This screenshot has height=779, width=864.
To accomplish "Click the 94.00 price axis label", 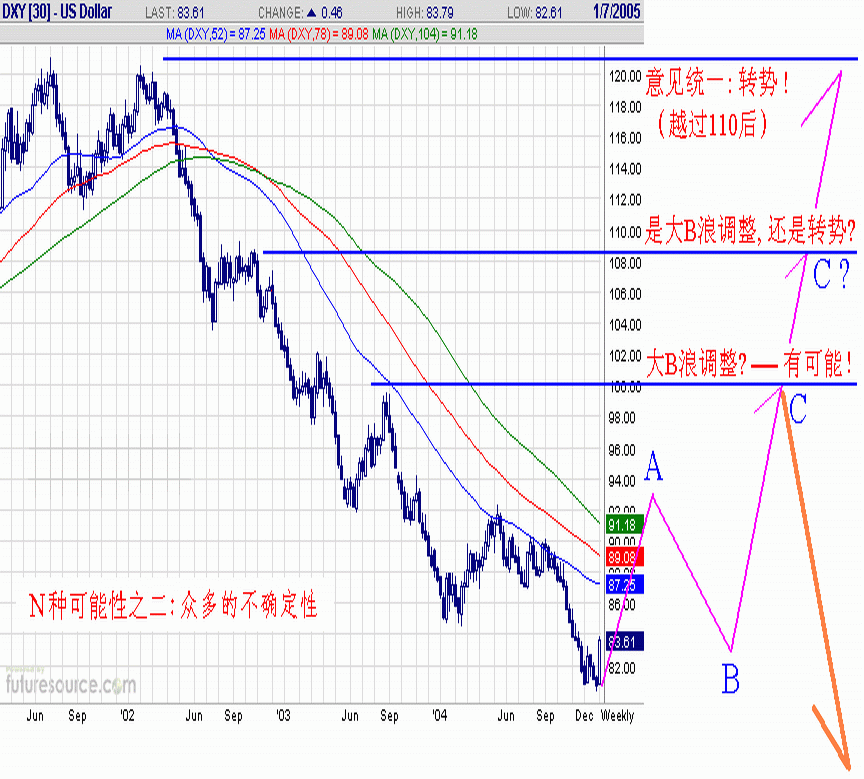I will coord(622,482).
